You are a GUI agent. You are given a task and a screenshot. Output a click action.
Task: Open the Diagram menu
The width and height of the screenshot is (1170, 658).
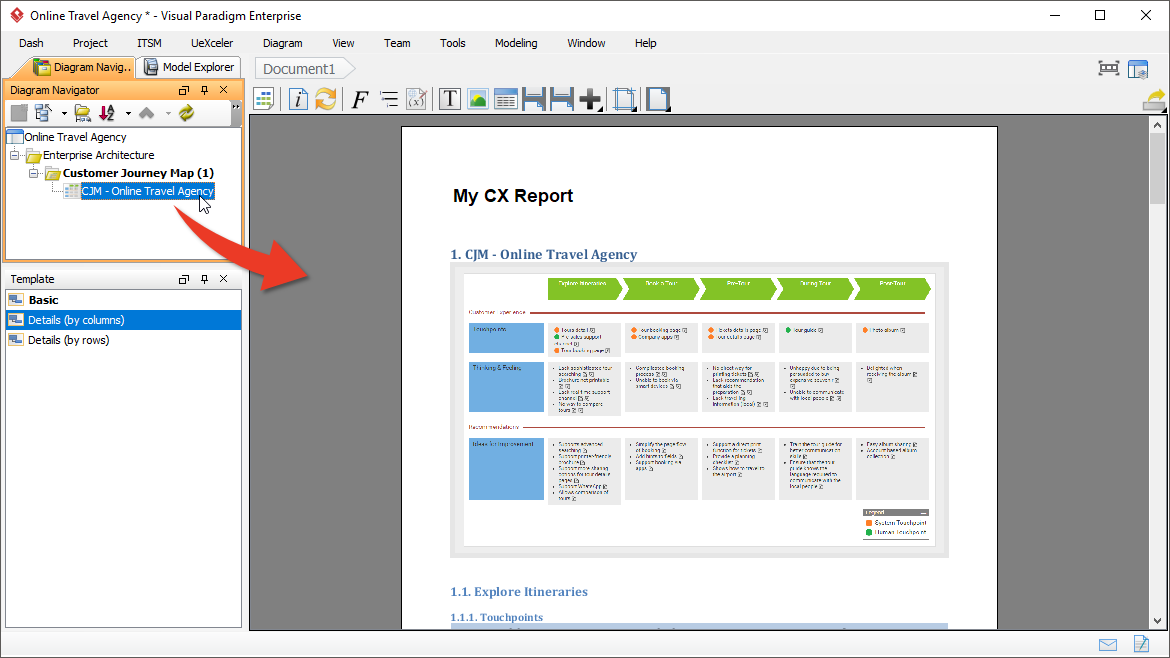tap(283, 43)
